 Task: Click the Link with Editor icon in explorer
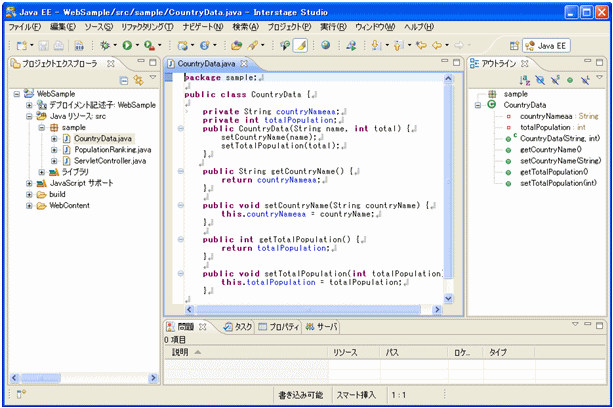137,79
